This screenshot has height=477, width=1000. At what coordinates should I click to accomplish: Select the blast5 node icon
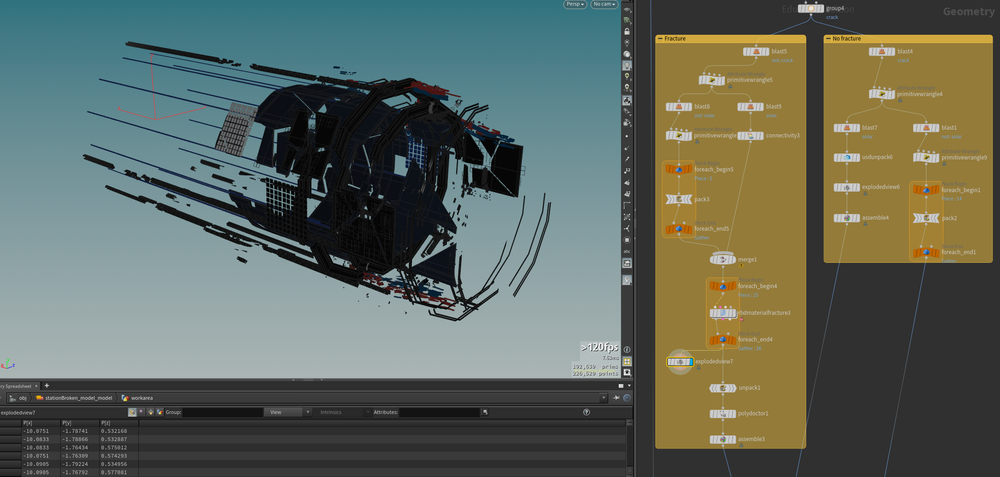tap(756, 52)
